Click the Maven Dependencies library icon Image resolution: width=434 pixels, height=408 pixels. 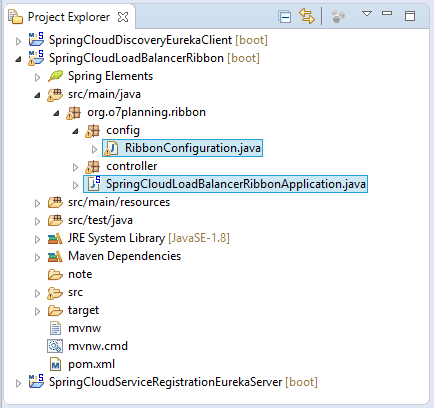(55, 256)
